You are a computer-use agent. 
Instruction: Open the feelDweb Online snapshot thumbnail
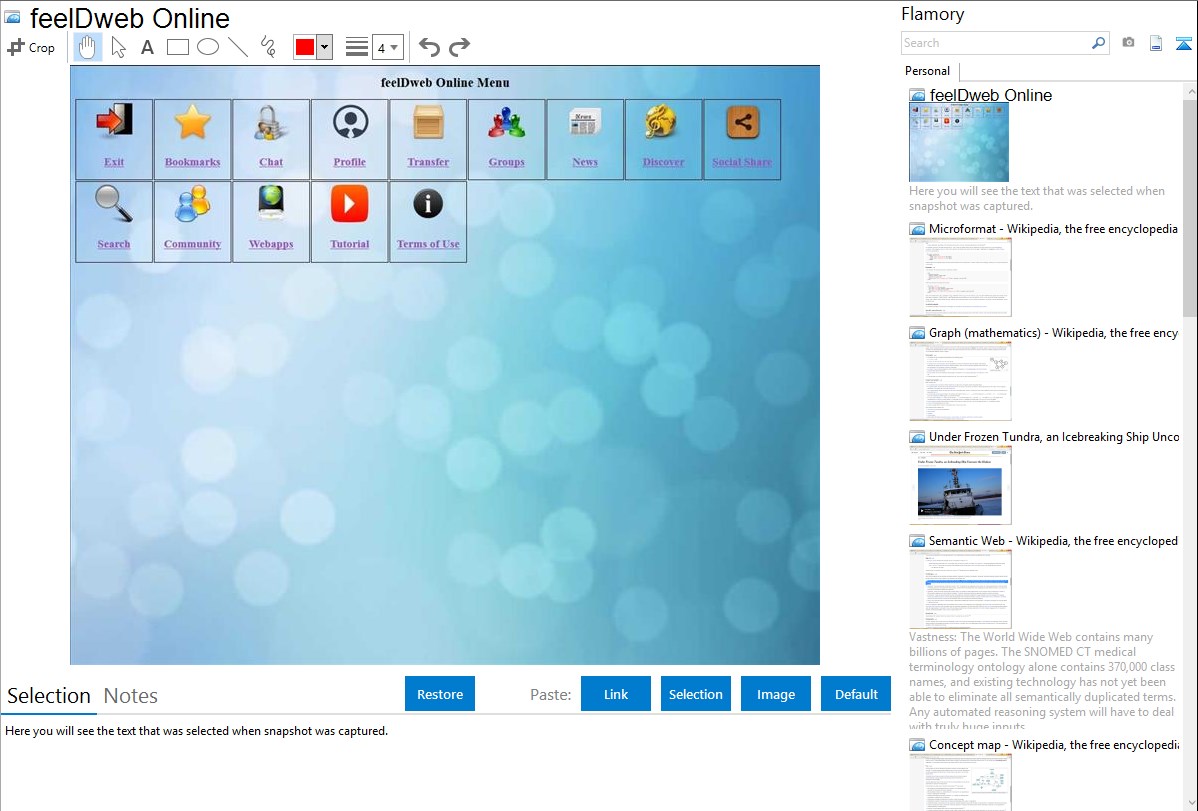tap(959, 142)
